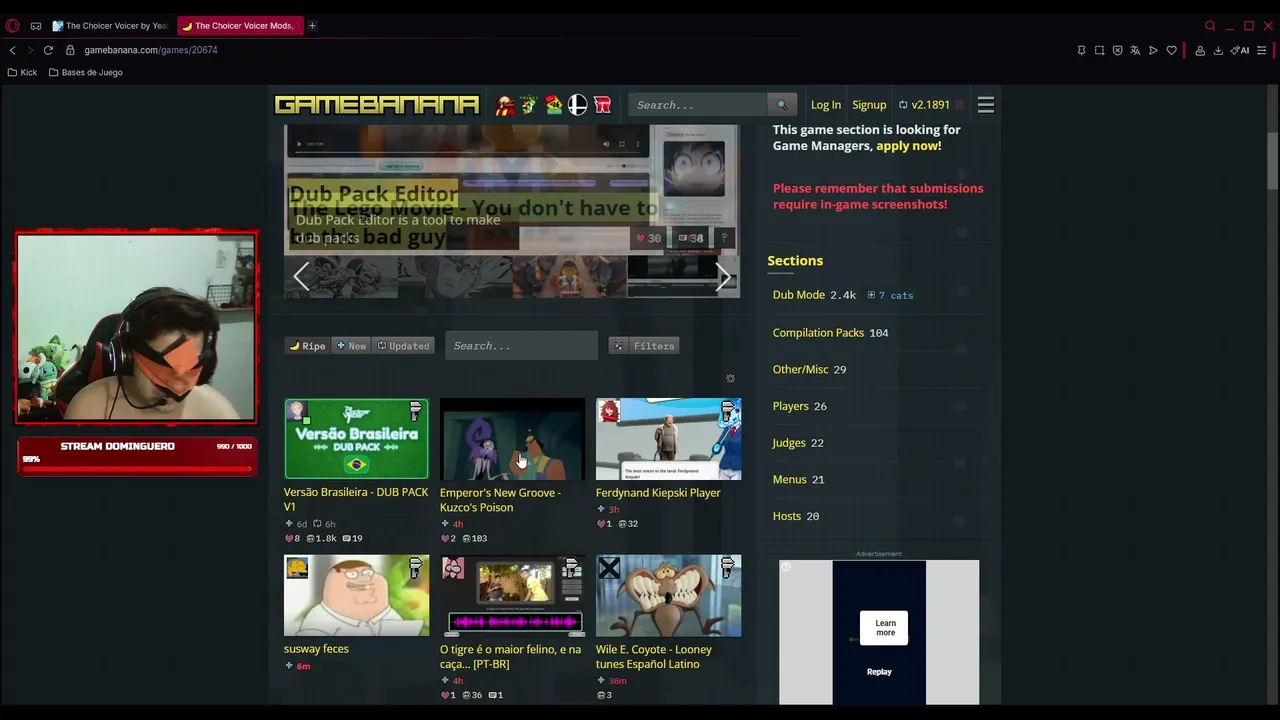Expand the Dub Mode 7 cats list
1280x720 pixels.
click(x=891, y=295)
